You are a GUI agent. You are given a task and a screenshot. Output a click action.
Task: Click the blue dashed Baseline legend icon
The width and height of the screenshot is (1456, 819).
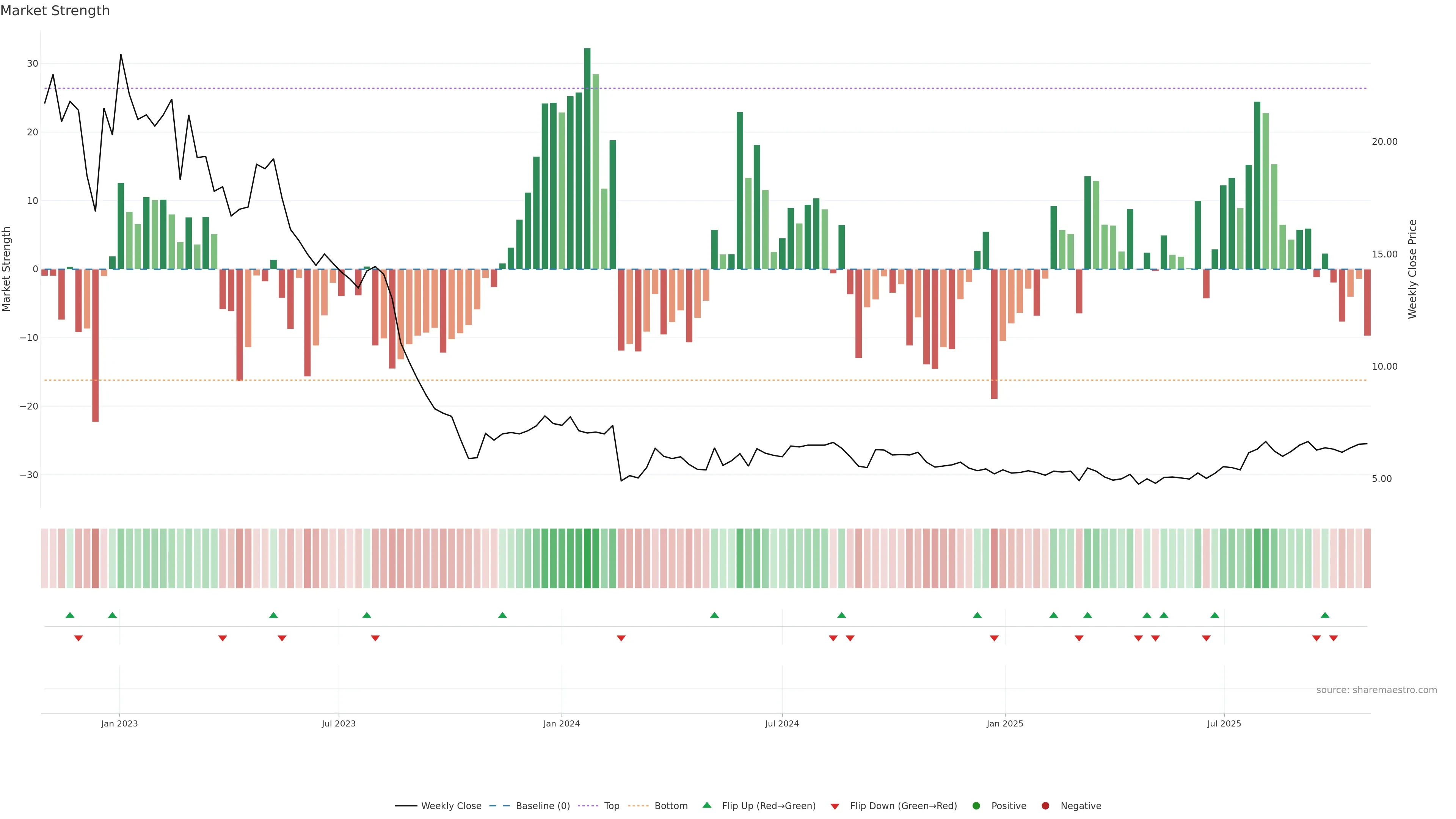[x=499, y=806]
